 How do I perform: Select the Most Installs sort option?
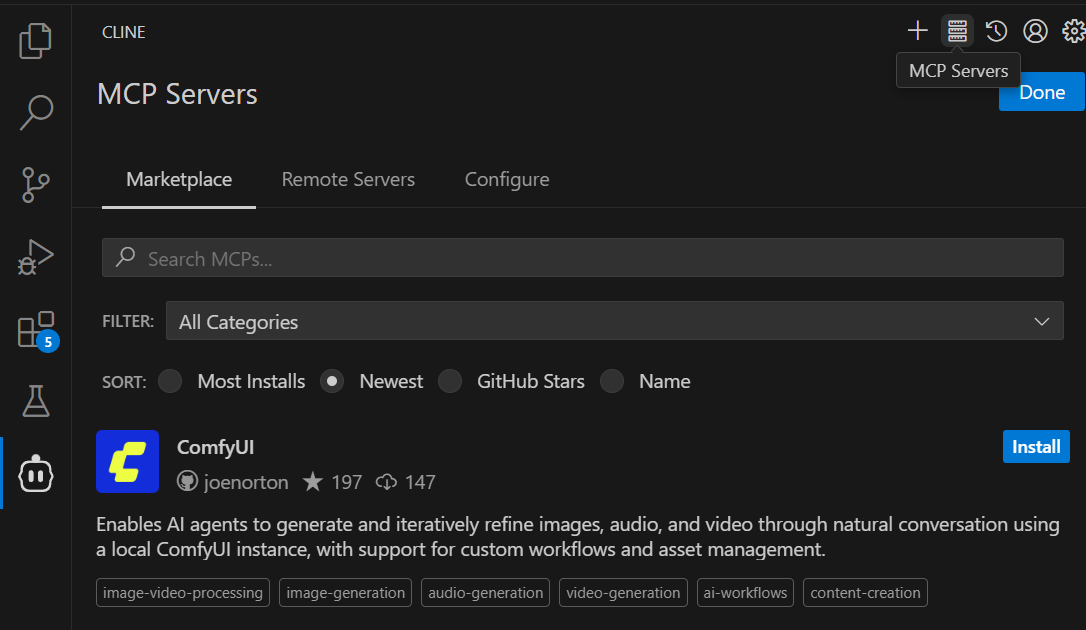(x=170, y=381)
